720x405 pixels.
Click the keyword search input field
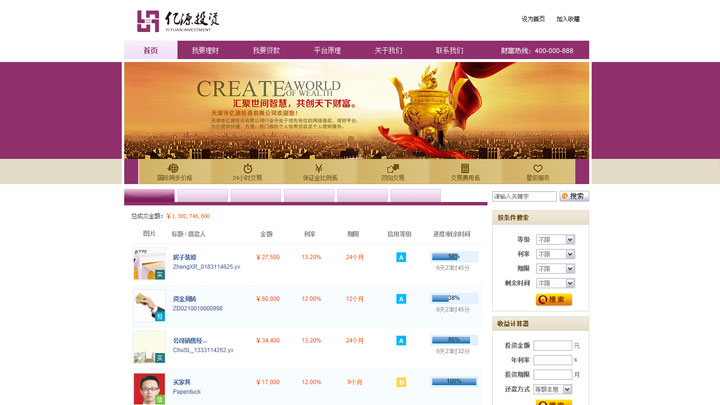coord(523,196)
